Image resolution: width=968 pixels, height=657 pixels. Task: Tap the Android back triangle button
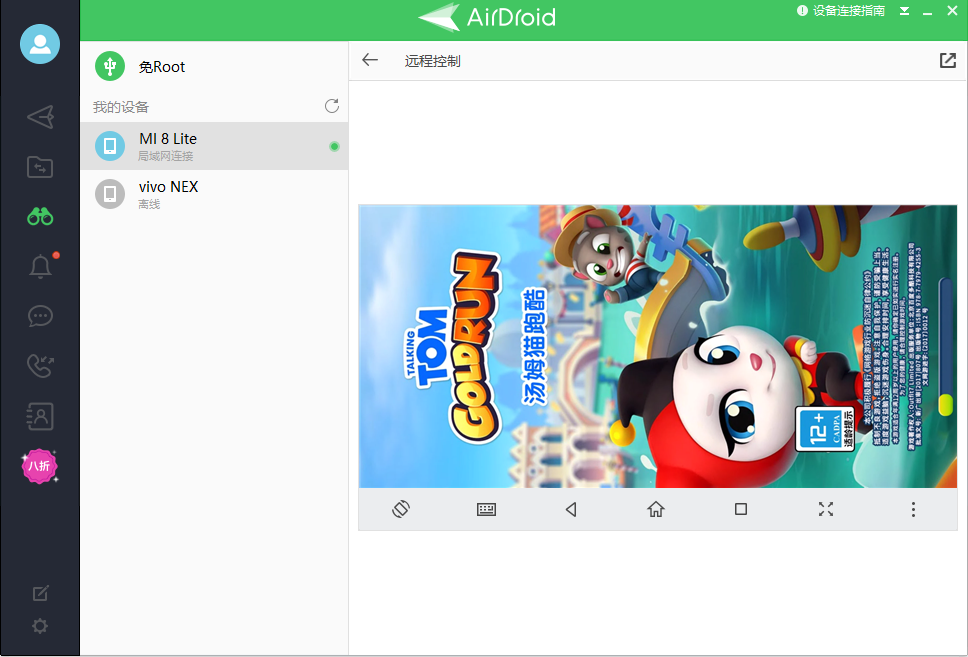coord(571,509)
